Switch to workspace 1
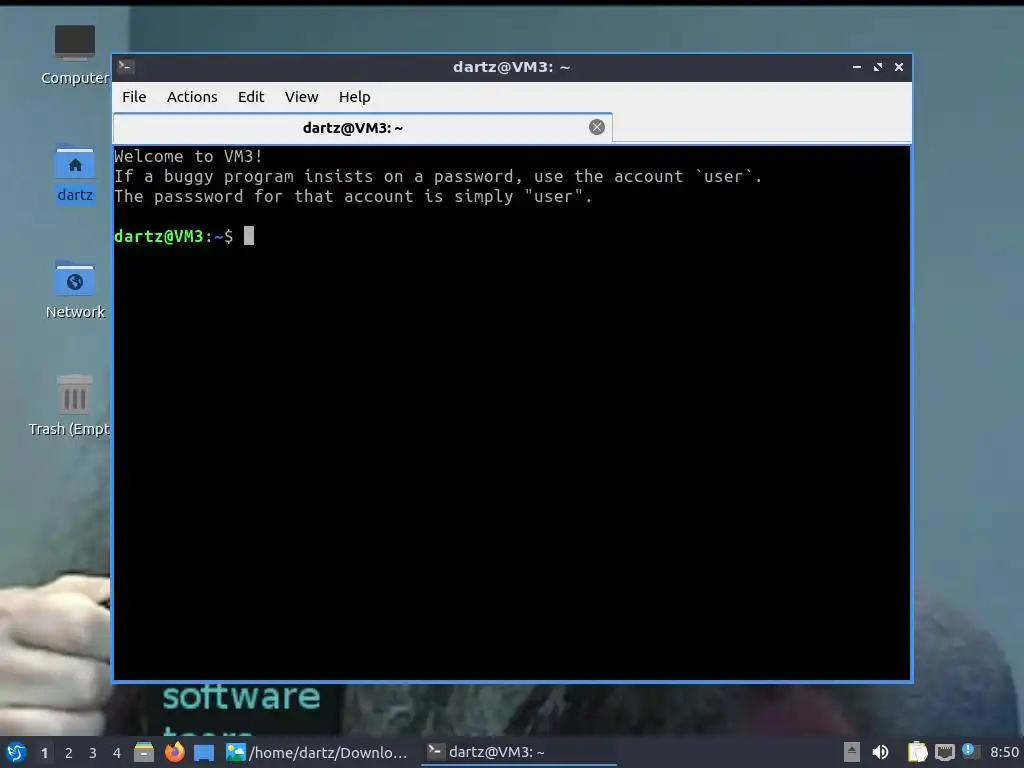 (44, 753)
